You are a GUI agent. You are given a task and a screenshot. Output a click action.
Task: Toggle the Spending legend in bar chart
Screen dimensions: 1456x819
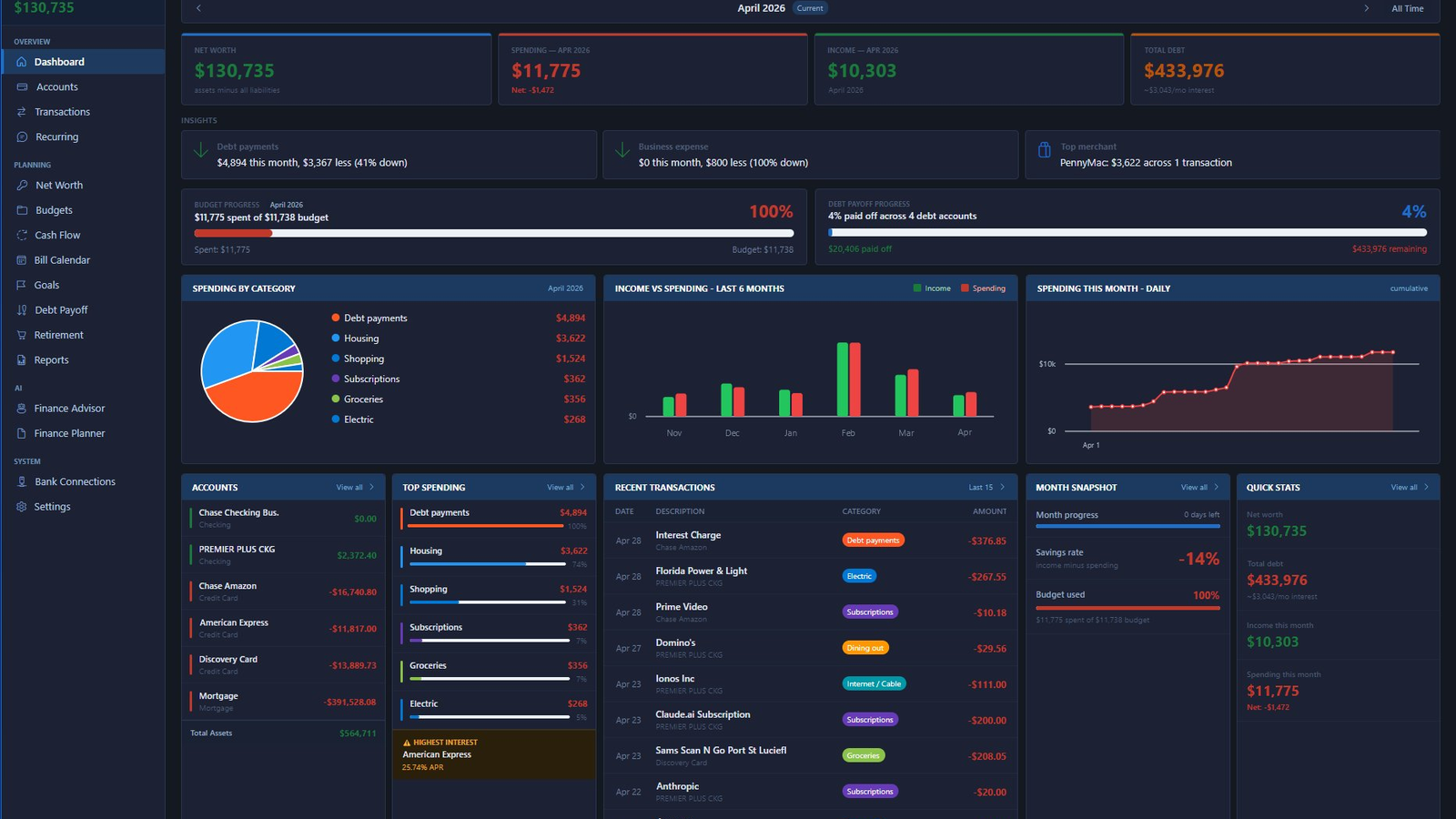[x=983, y=288]
